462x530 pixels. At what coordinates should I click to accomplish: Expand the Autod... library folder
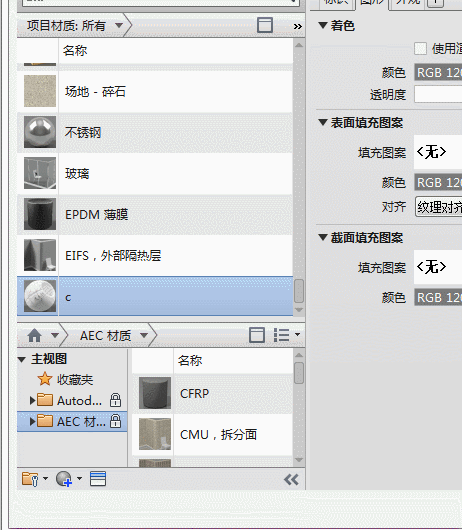(x=32, y=401)
